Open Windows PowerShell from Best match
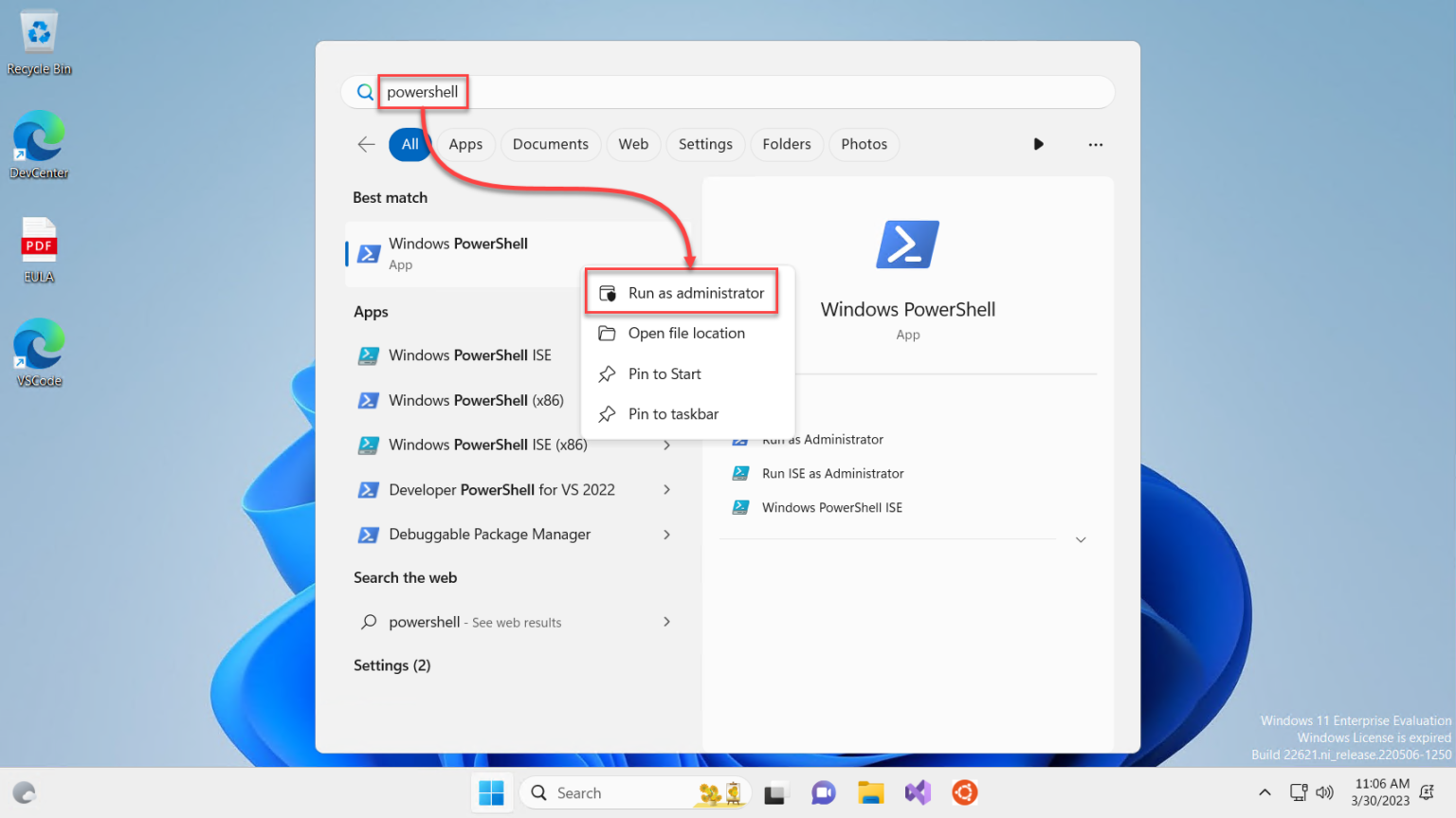This screenshot has width=1456, height=818. click(458, 253)
